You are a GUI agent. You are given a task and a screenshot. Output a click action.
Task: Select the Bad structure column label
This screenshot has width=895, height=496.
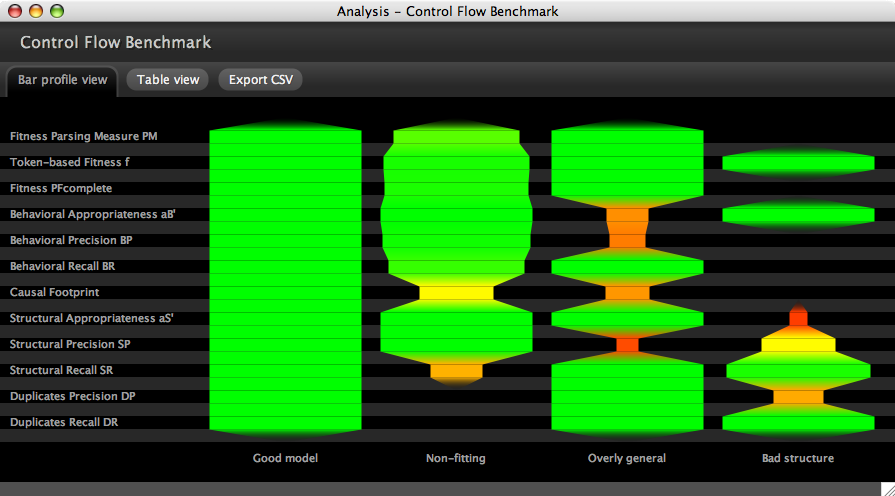tap(797, 458)
